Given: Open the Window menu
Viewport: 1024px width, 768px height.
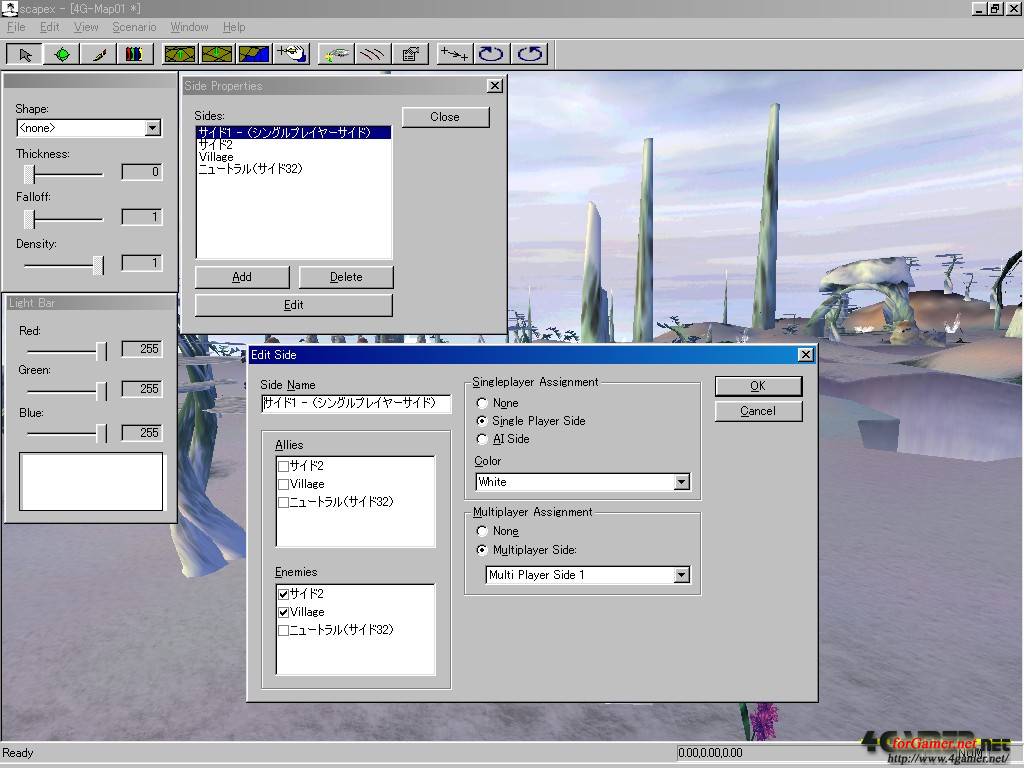Looking at the screenshot, I should click(189, 27).
